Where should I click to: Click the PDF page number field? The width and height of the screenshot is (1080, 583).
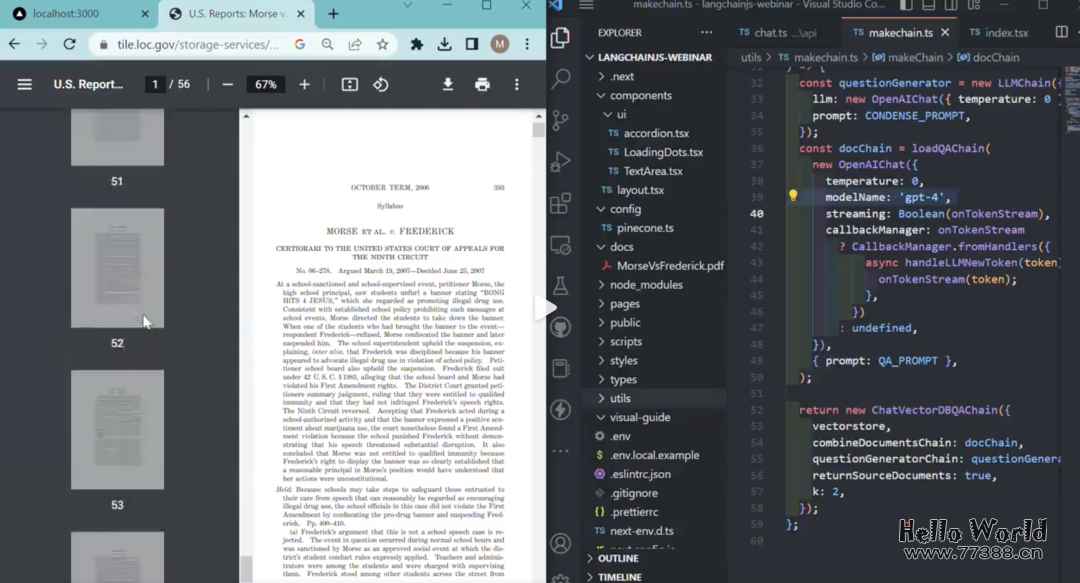click(x=155, y=85)
